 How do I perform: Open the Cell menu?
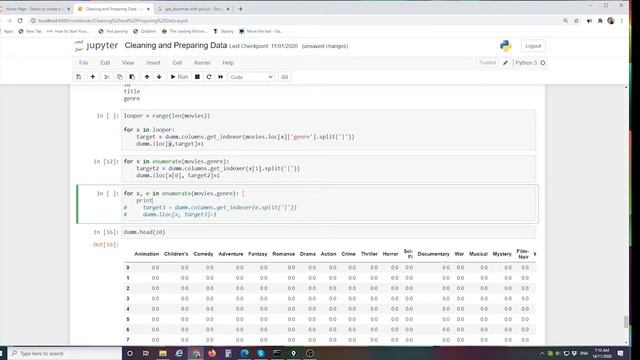click(177, 62)
